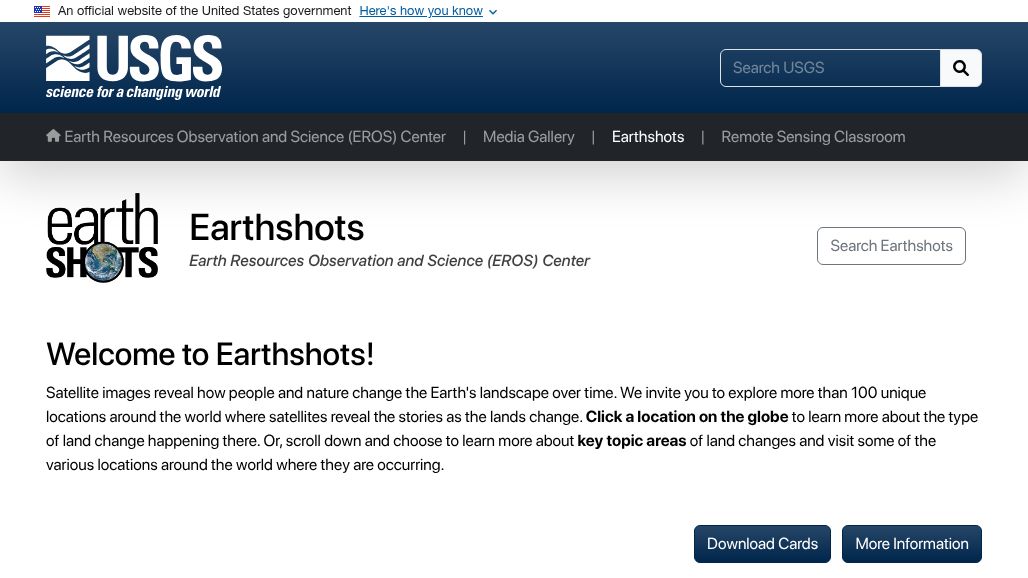Click the home icon in the navigation bar

click(x=53, y=136)
